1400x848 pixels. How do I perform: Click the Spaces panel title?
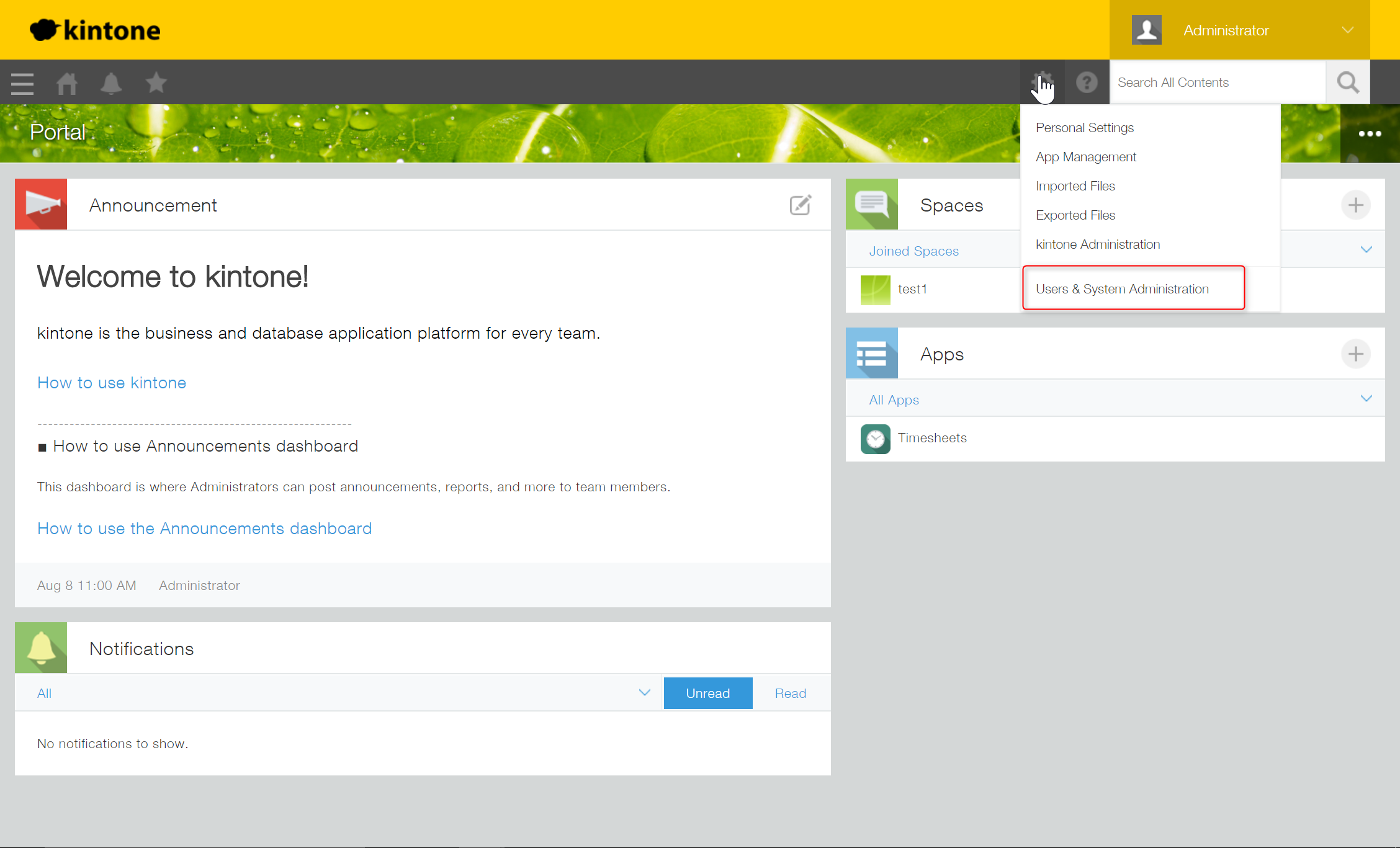point(952,205)
